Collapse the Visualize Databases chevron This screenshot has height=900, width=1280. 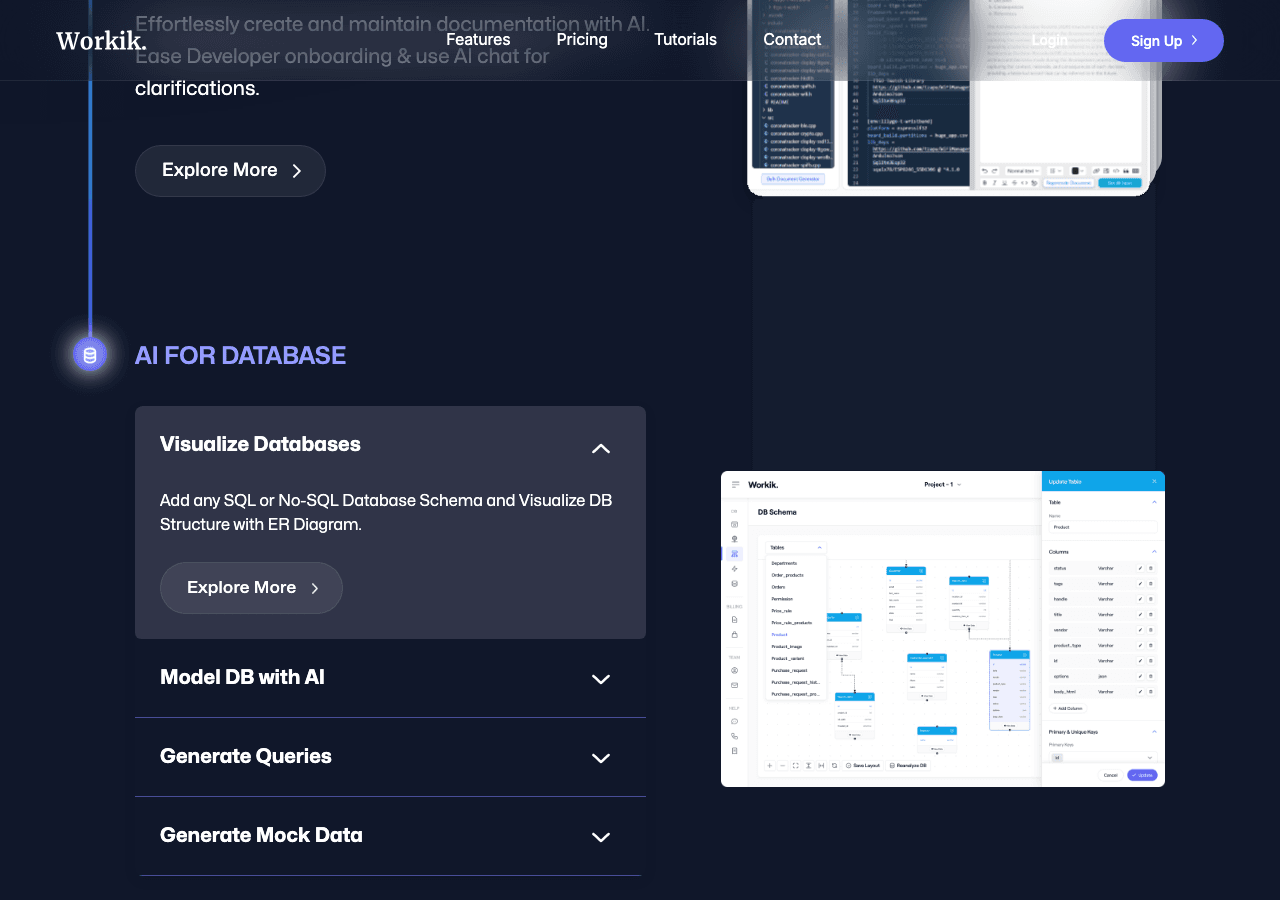click(x=601, y=449)
